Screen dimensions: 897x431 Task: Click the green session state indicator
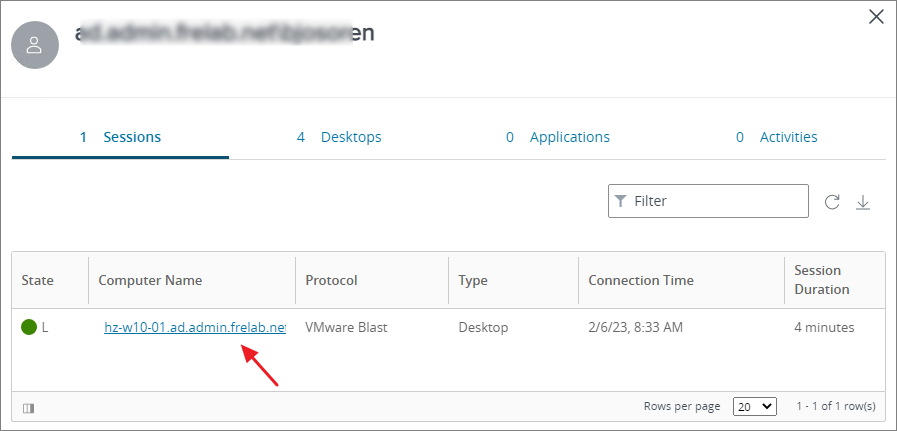[x=29, y=327]
